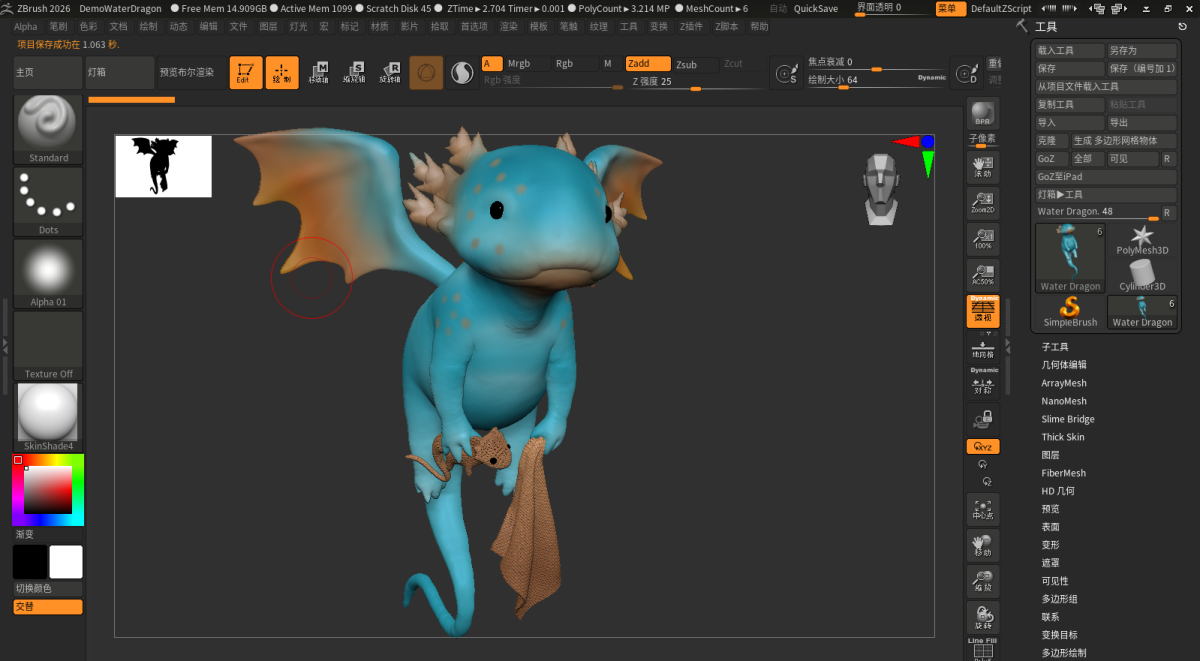Click the Zoom2D icon
Image resolution: width=1200 pixels, height=661 pixels.
pyautogui.click(x=983, y=203)
